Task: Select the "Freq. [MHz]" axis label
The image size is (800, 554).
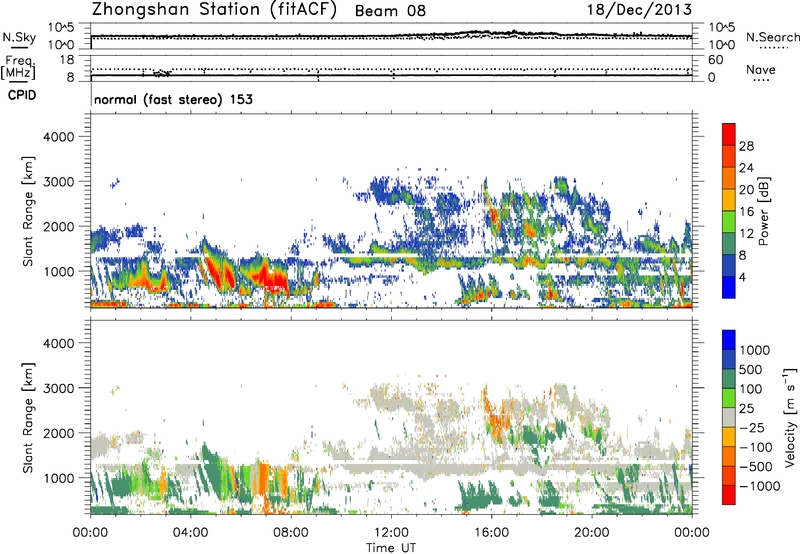Action: (18, 67)
